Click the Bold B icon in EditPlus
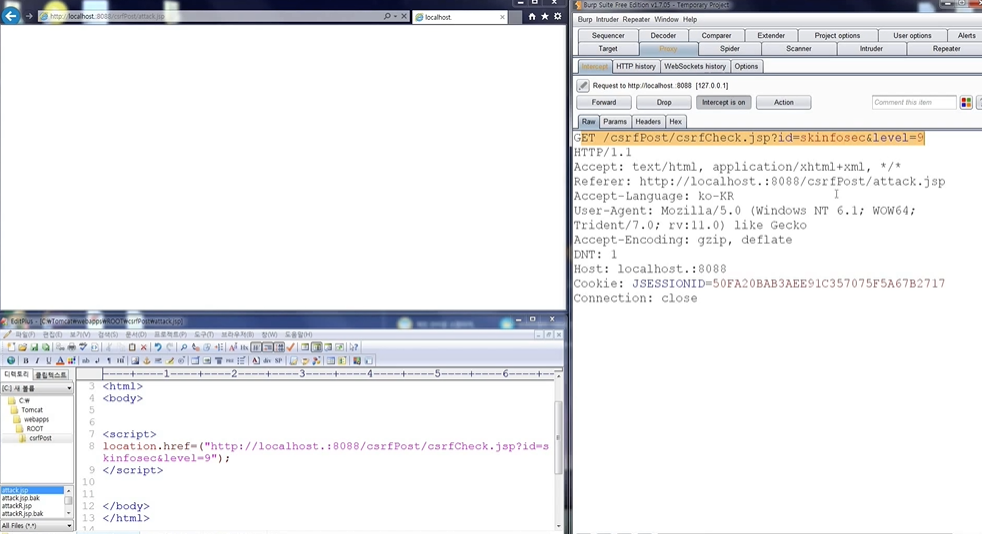This screenshot has width=982, height=534. 26,361
